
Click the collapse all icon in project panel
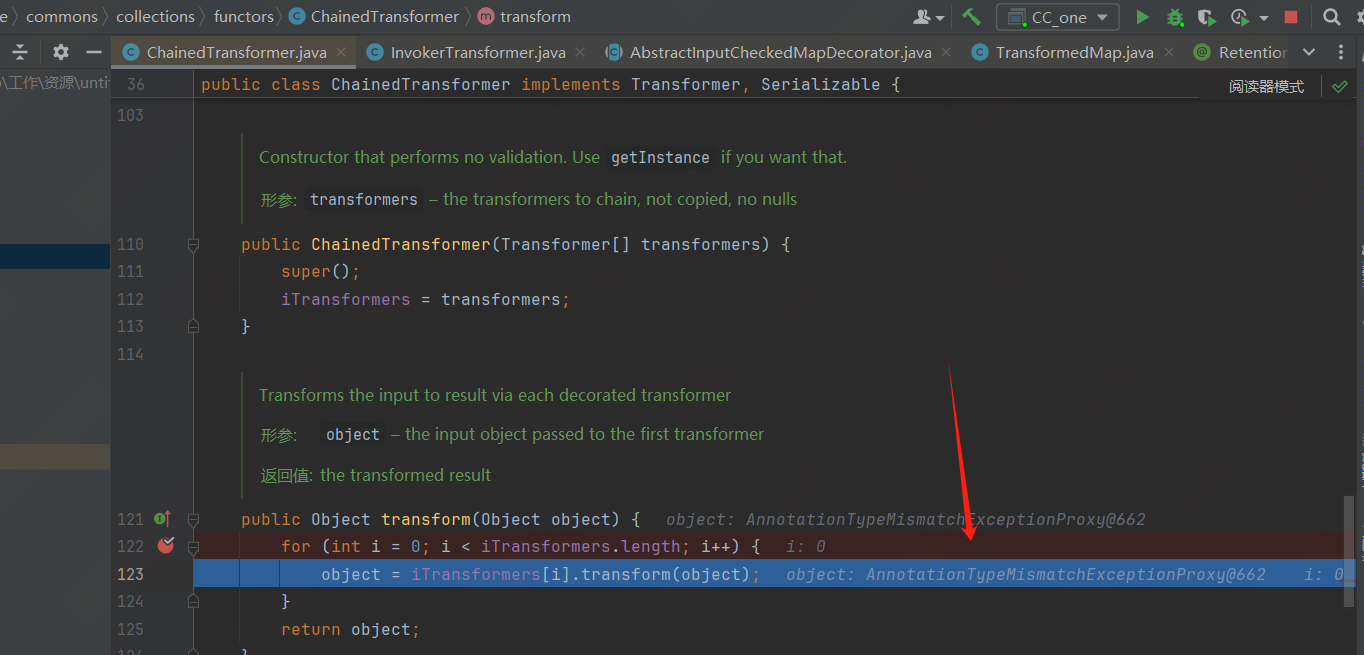tap(19, 52)
